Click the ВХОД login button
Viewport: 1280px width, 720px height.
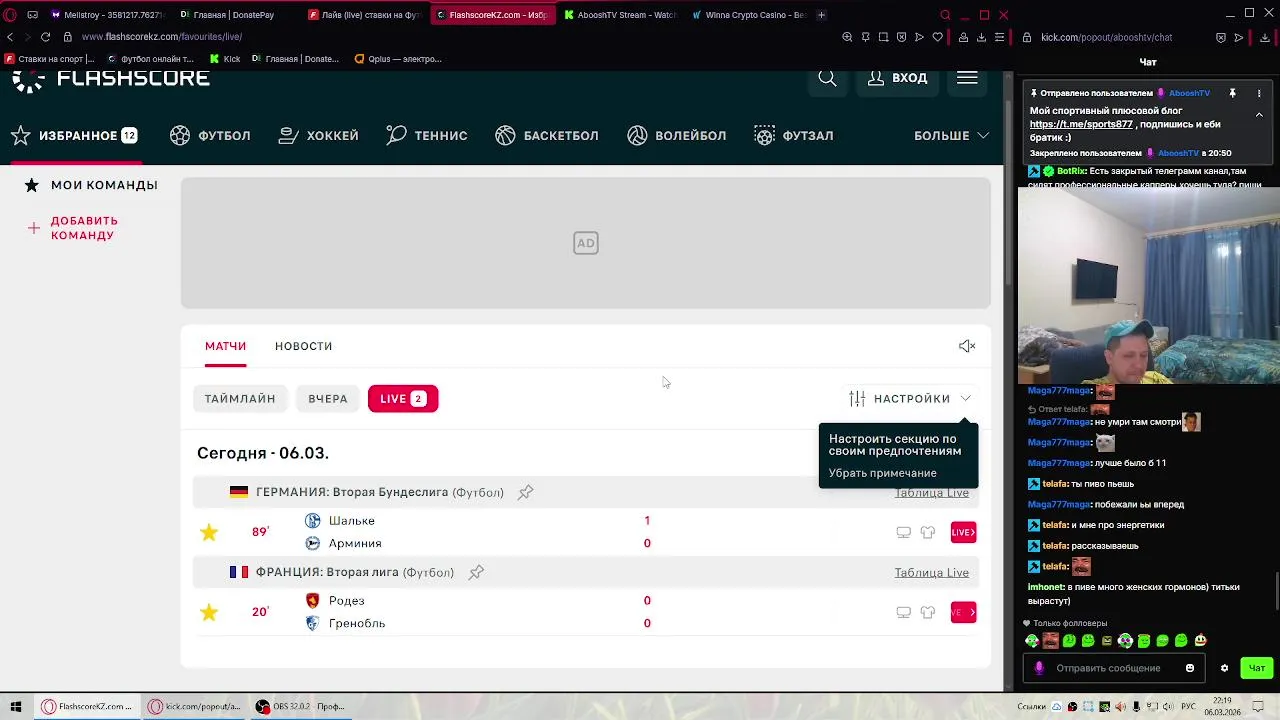(x=897, y=78)
